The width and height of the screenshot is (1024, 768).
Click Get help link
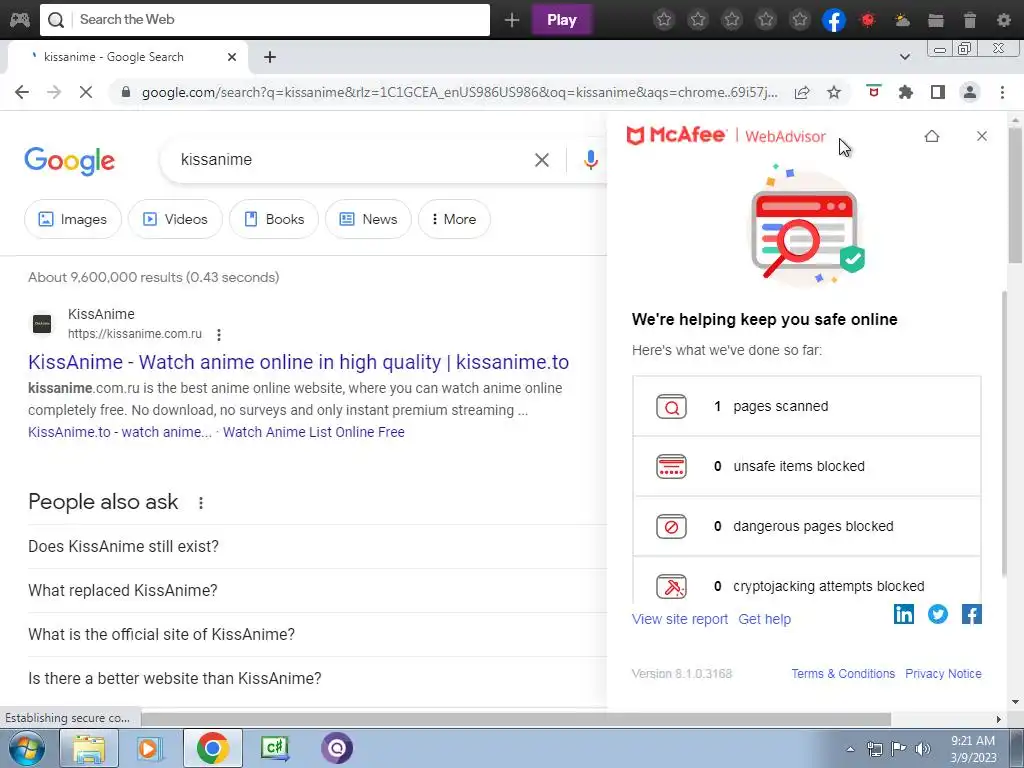pyautogui.click(x=765, y=619)
